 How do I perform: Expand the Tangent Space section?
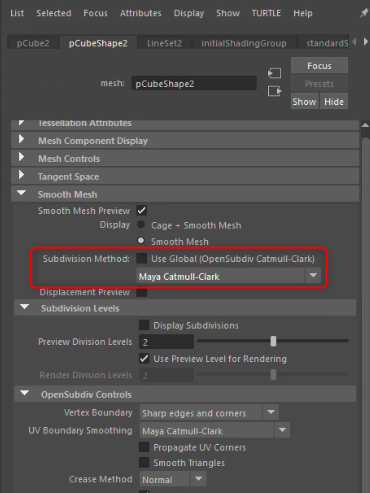tap(185, 176)
